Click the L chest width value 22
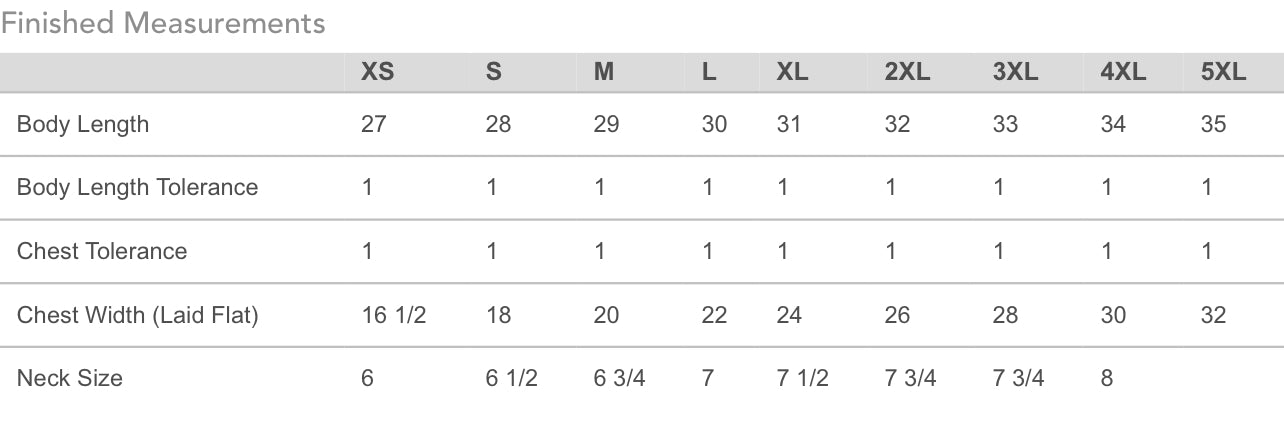1284x428 pixels. coord(714,315)
